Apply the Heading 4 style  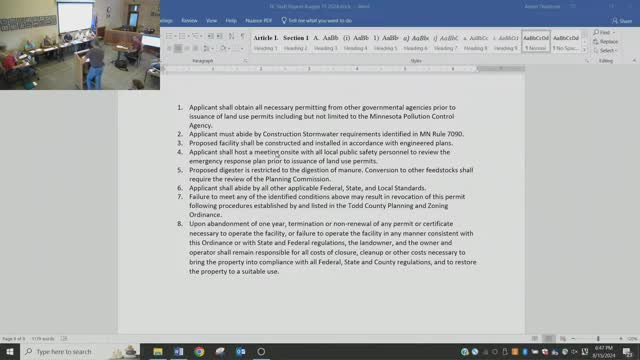click(356, 42)
